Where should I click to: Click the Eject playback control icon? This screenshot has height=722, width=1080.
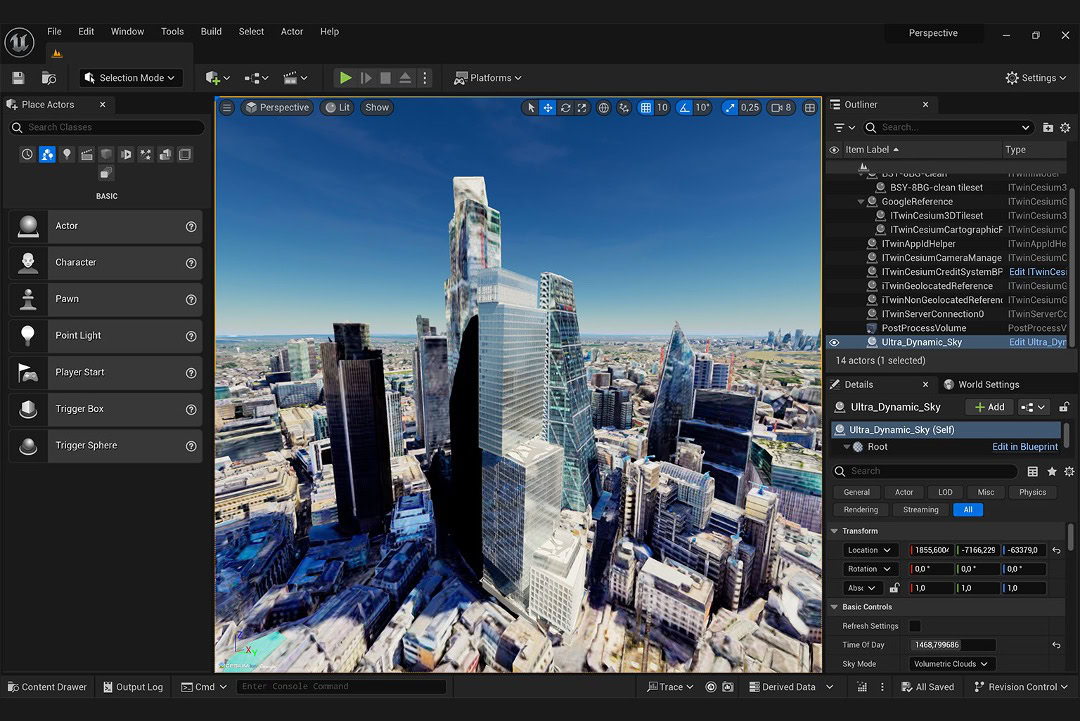coord(405,78)
